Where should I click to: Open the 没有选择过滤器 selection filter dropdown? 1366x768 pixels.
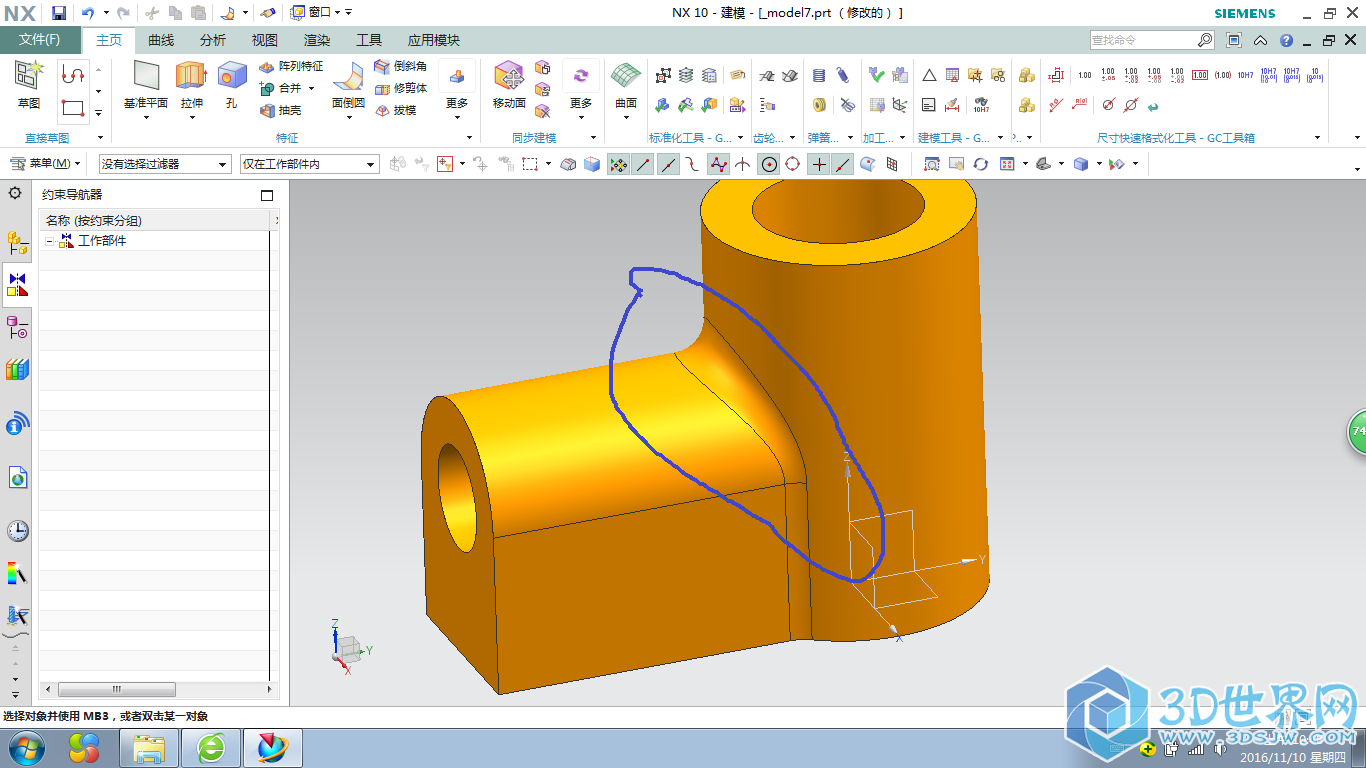pyautogui.click(x=164, y=164)
